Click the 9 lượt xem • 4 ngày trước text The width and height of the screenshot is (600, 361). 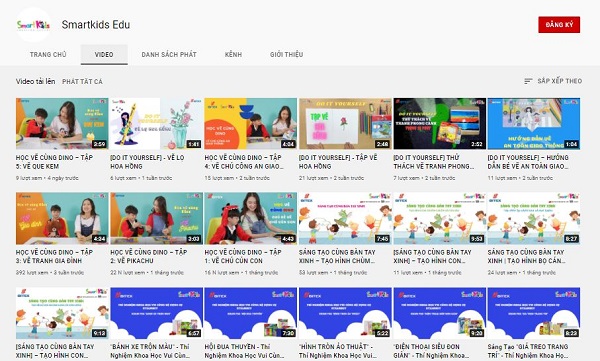point(47,178)
